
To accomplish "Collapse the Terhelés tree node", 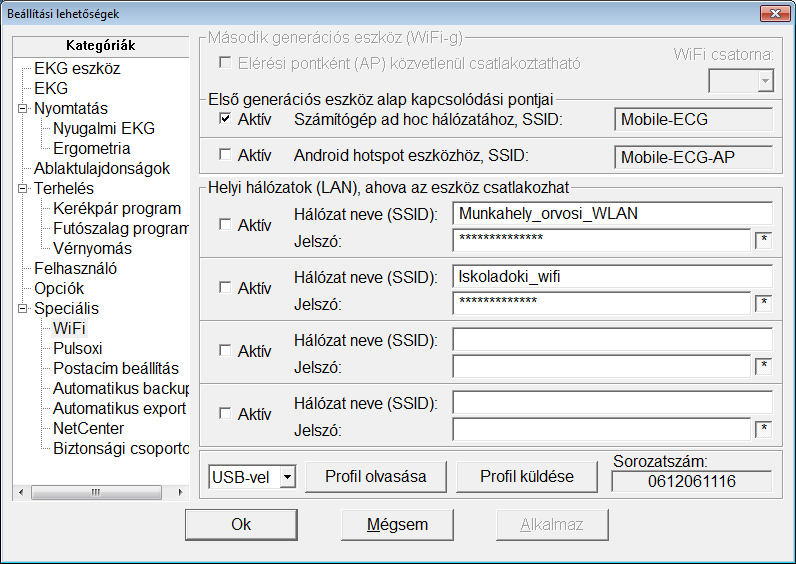I will click(x=22, y=188).
